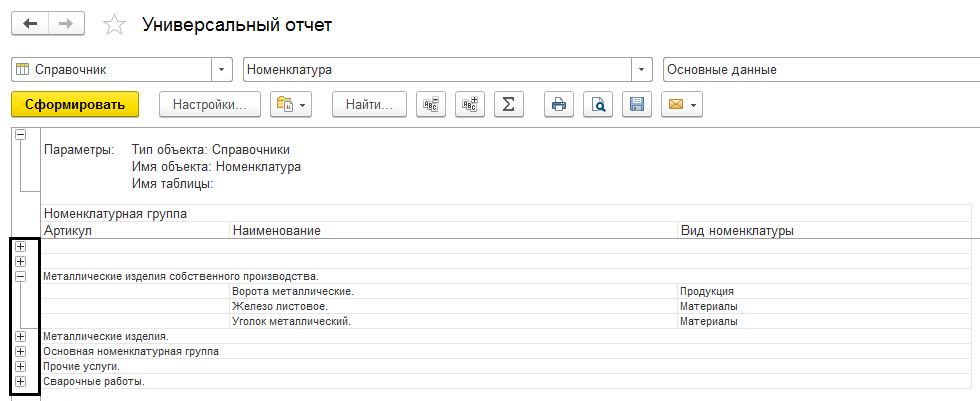Click the expand all groups icon
Image resolution: width=980 pixels, height=401 pixels.
[x=469, y=104]
